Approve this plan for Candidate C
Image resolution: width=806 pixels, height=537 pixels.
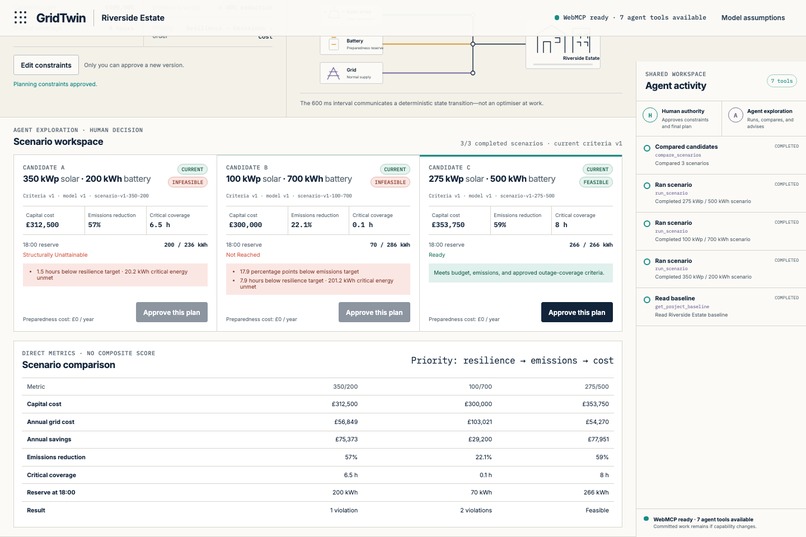pos(577,312)
